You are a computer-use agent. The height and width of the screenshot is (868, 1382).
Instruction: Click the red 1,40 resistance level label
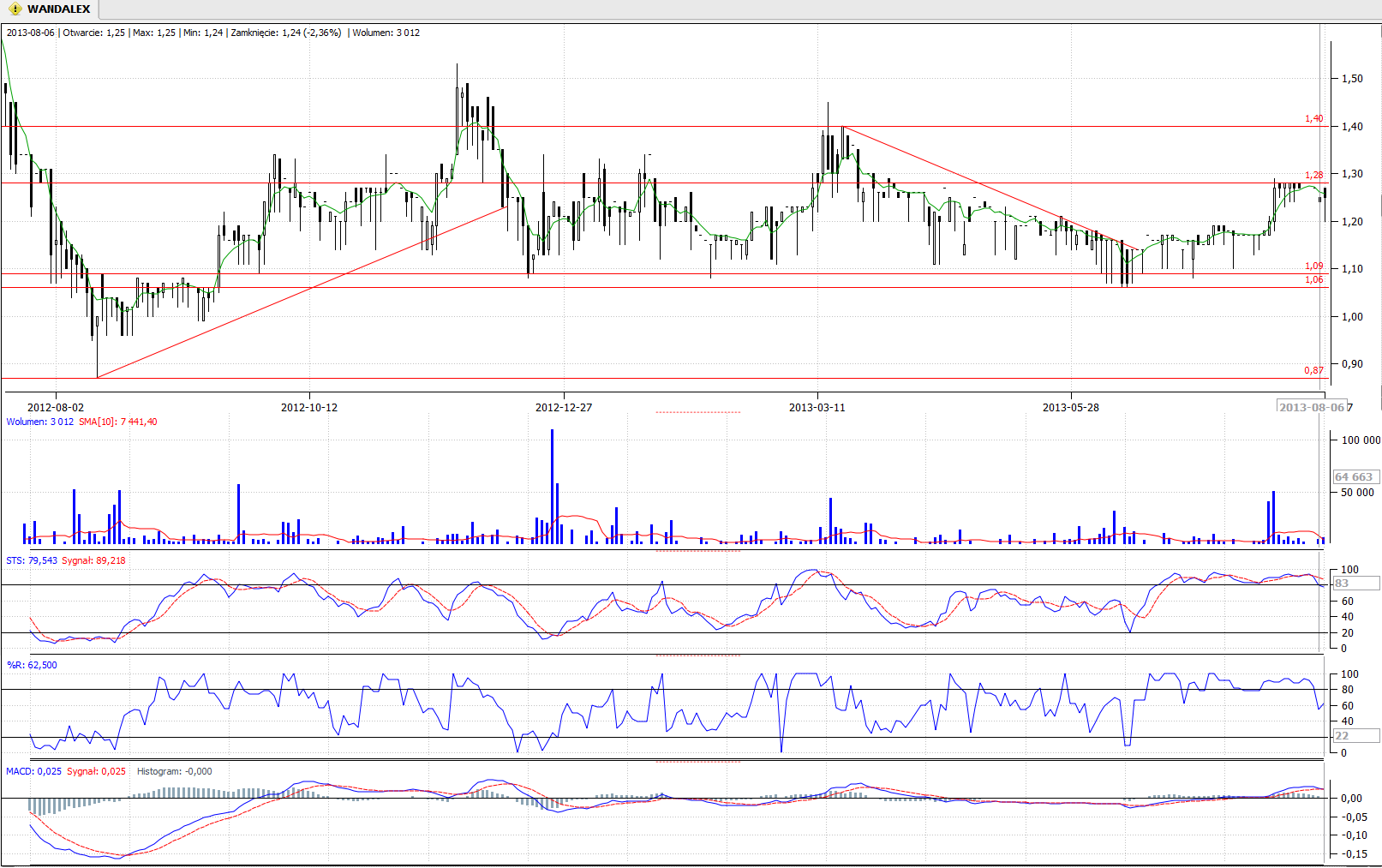[x=1313, y=118]
